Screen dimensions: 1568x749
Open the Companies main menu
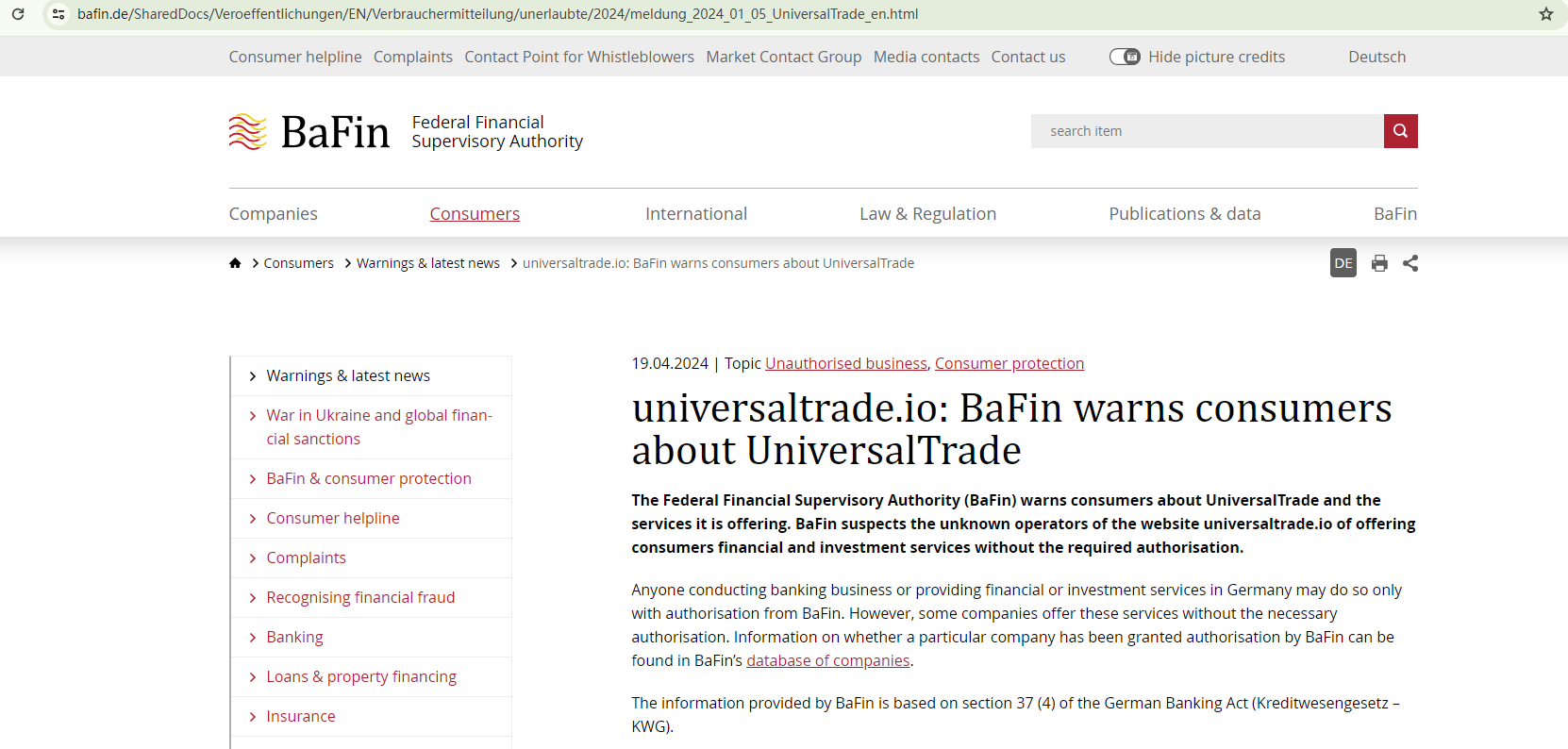[274, 214]
